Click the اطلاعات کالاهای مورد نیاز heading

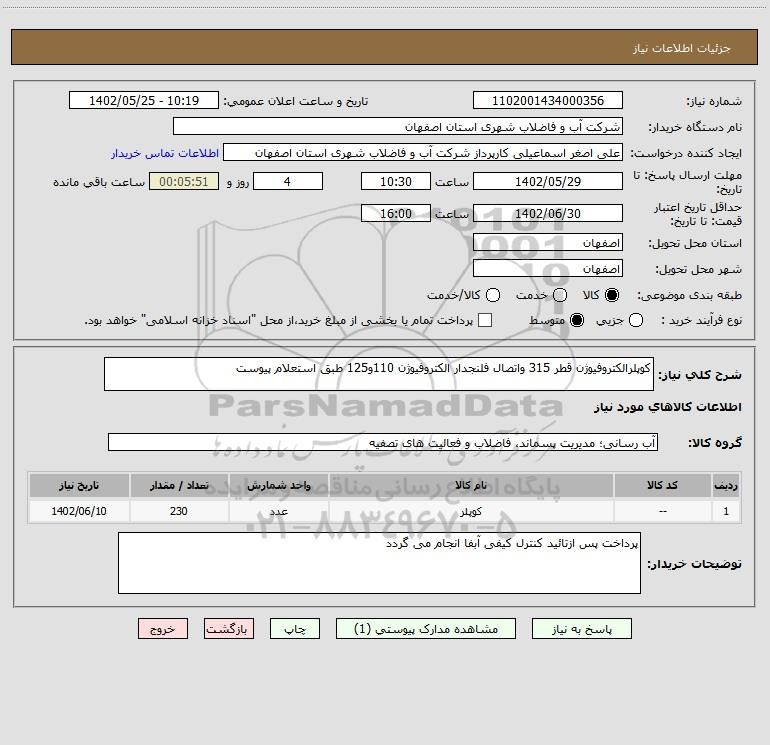point(668,407)
